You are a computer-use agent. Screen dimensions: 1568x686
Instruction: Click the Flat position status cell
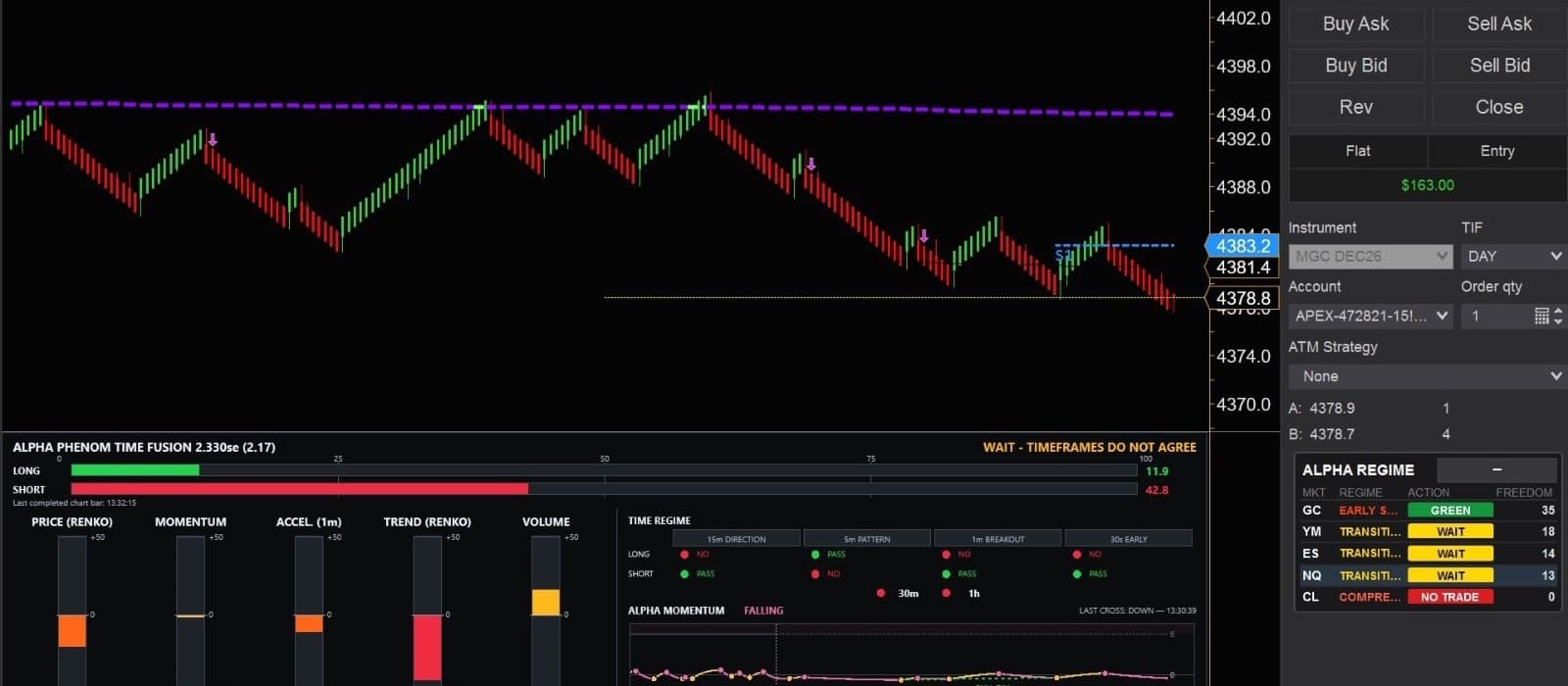tap(1358, 151)
